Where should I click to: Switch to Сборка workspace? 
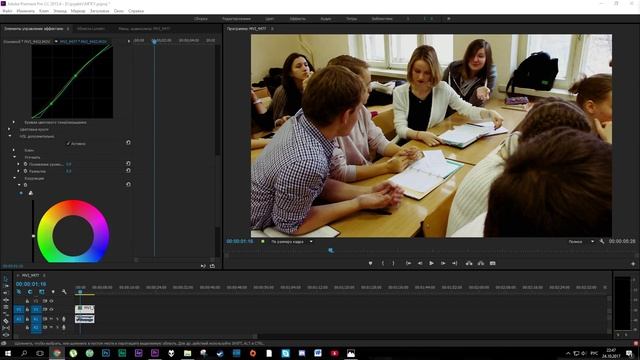pos(200,19)
